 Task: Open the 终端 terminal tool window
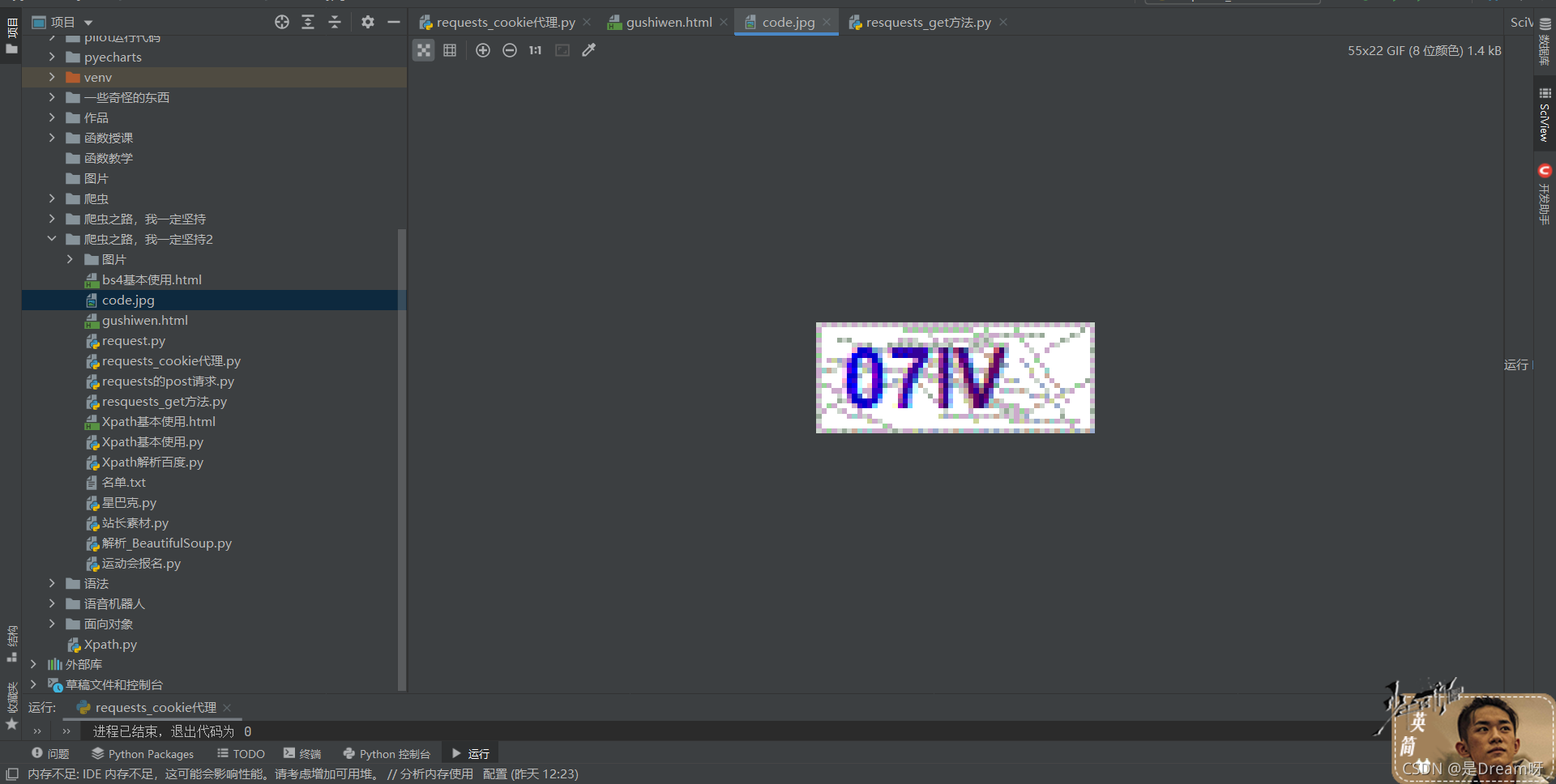coord(302,753)
